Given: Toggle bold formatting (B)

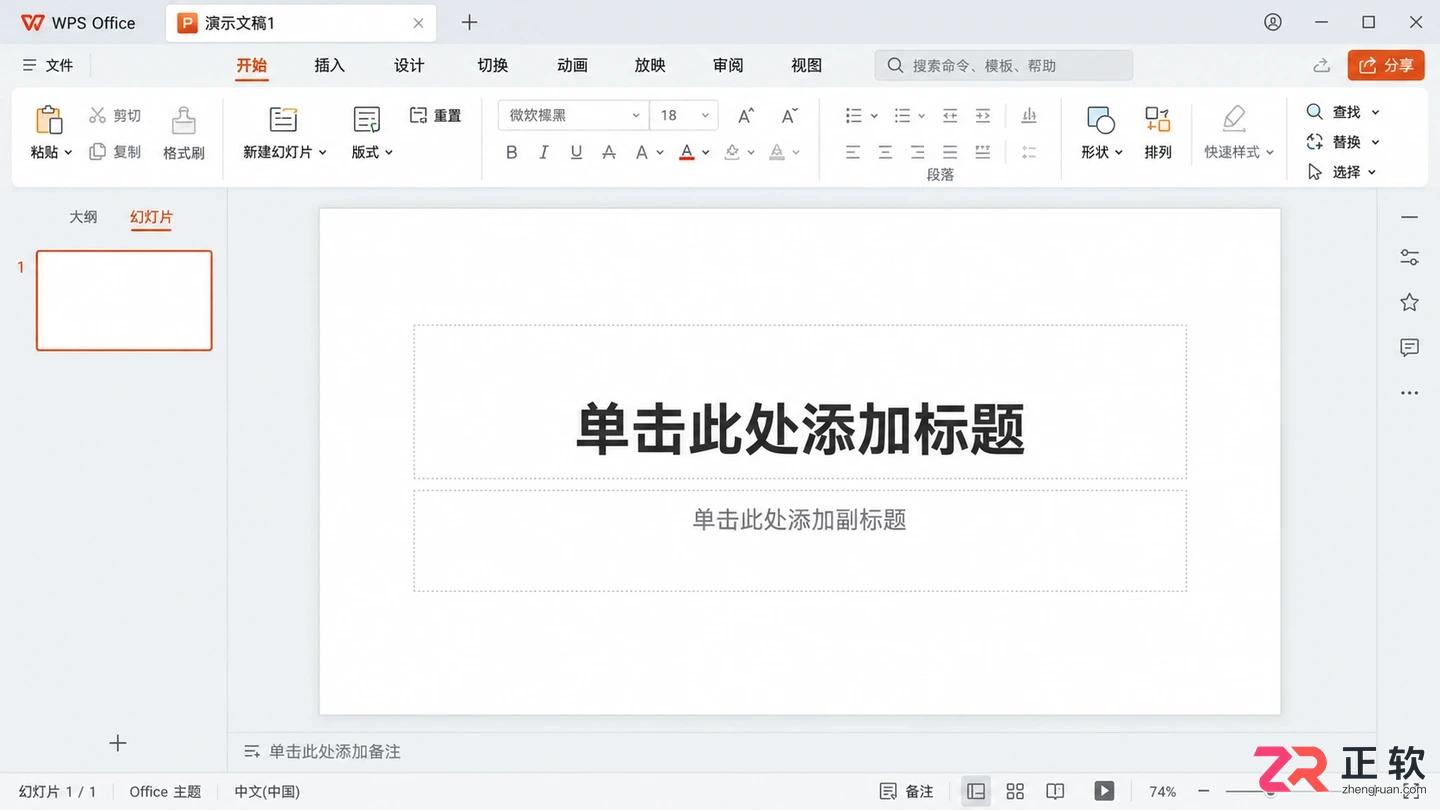Looking at the screenshot, I should 512,152.
